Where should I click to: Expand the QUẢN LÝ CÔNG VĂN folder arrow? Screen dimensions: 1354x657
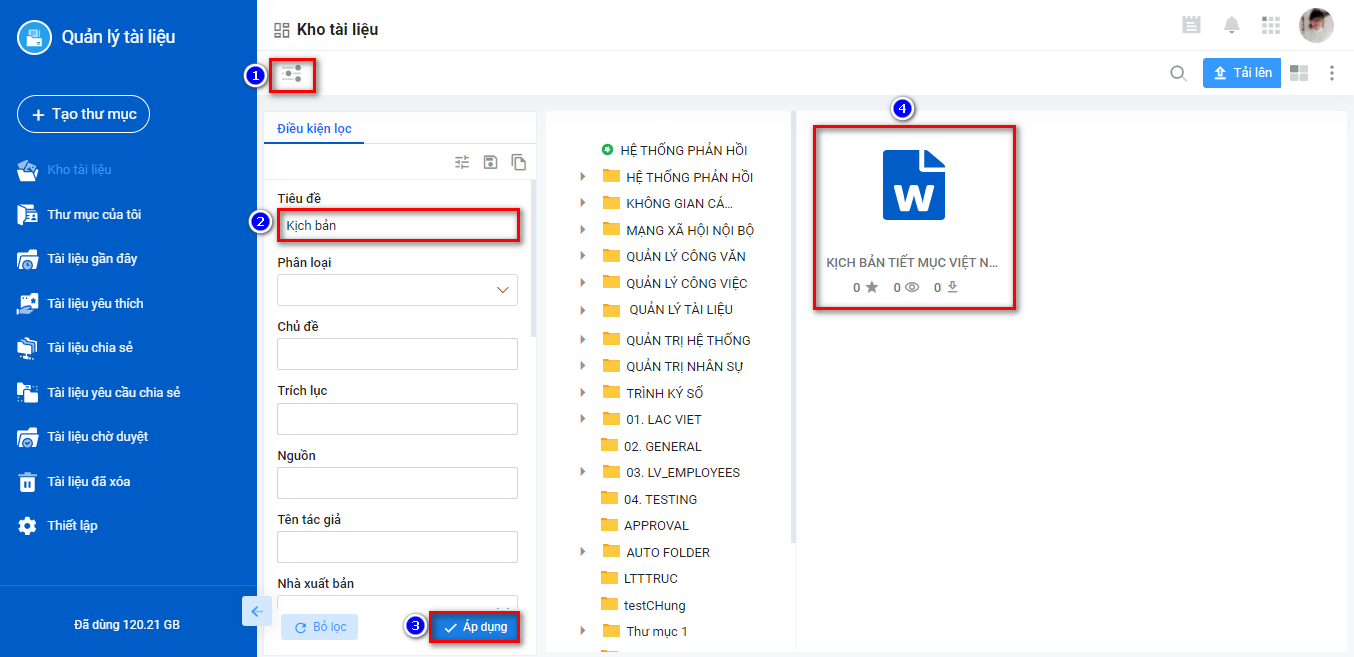coord(583,256)
